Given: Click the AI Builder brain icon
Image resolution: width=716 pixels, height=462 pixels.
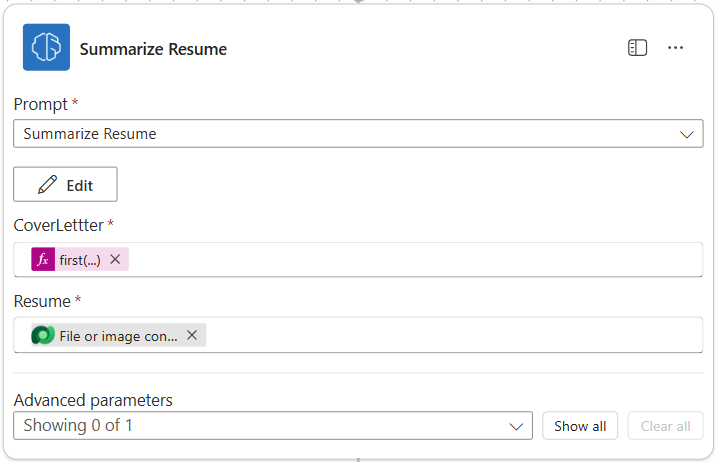Looking at the screenshot, I should pyautogui.click(x=46, y=48).
